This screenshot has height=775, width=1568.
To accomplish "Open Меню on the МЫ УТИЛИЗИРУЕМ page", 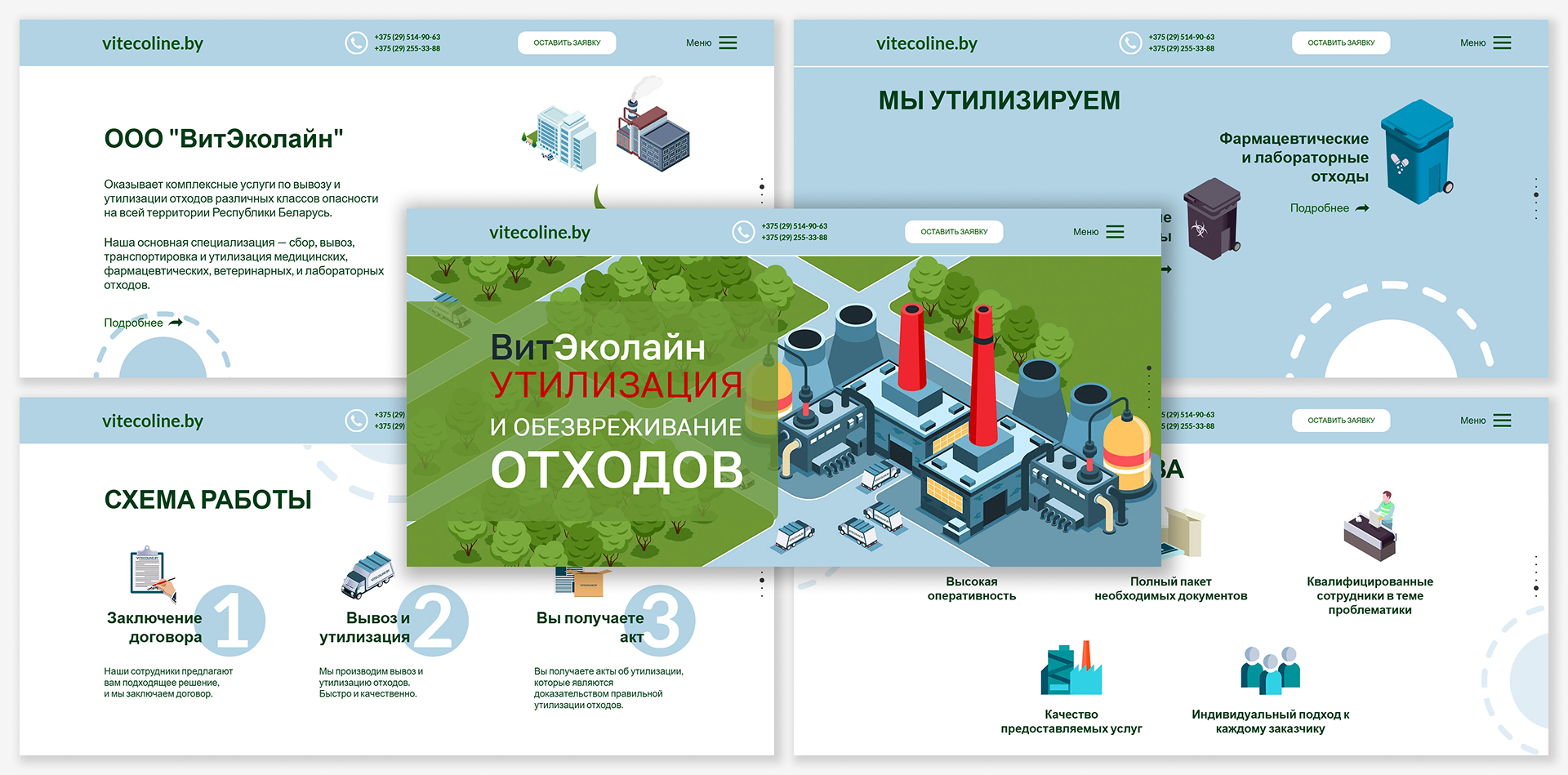I will 1486,43.
